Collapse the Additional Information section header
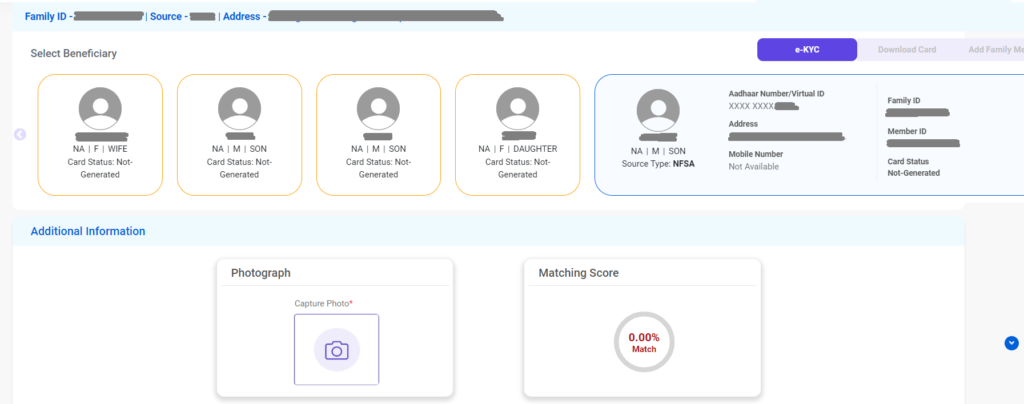Viewport: 1024px width, 404px height. [88, 231]
